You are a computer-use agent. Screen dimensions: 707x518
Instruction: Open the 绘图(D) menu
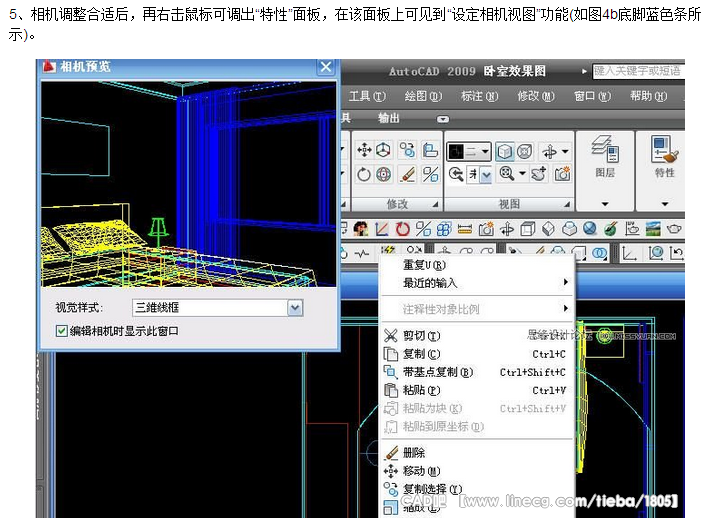(423, 96)
